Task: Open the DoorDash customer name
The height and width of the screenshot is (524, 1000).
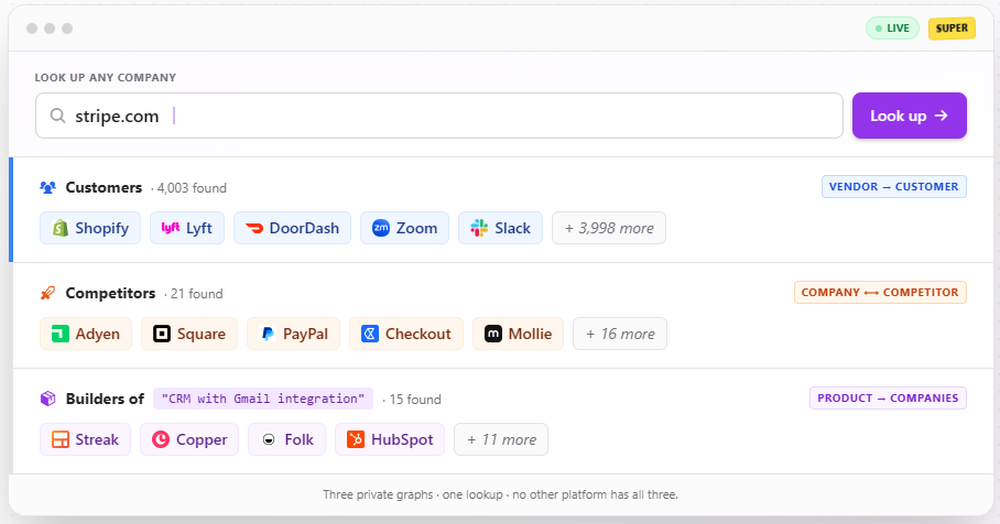Action: [x=304, y=228]
